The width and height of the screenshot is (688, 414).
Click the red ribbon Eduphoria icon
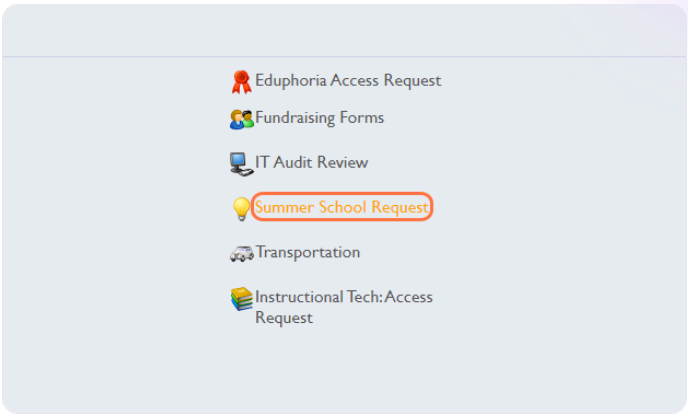coord(241,82)
